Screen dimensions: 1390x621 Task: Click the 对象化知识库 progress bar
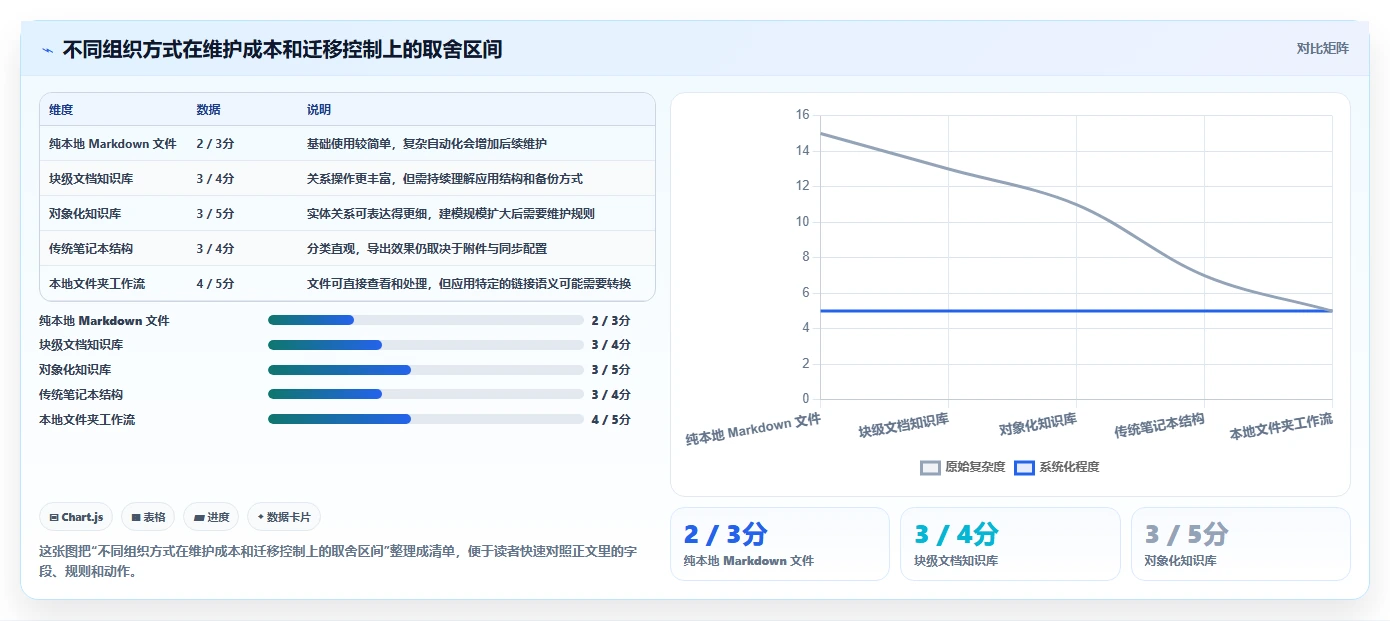[425, 370]
